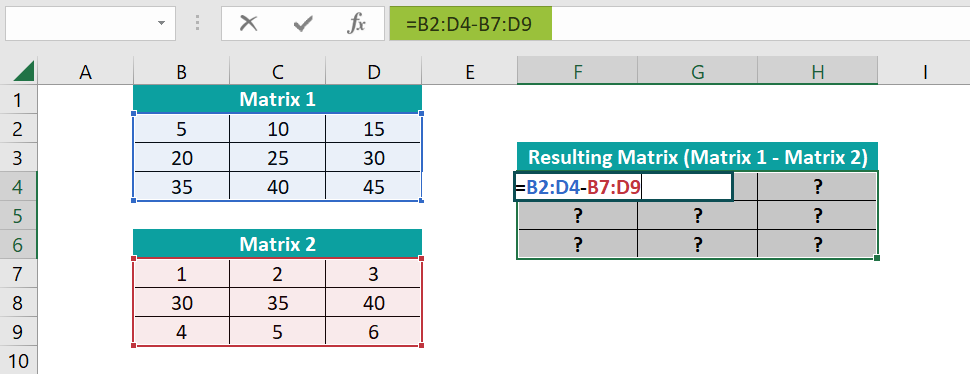This screenshot has height=374, width=970.
Task: Select result cell G5 with question mark
Action: pos(697,216)
